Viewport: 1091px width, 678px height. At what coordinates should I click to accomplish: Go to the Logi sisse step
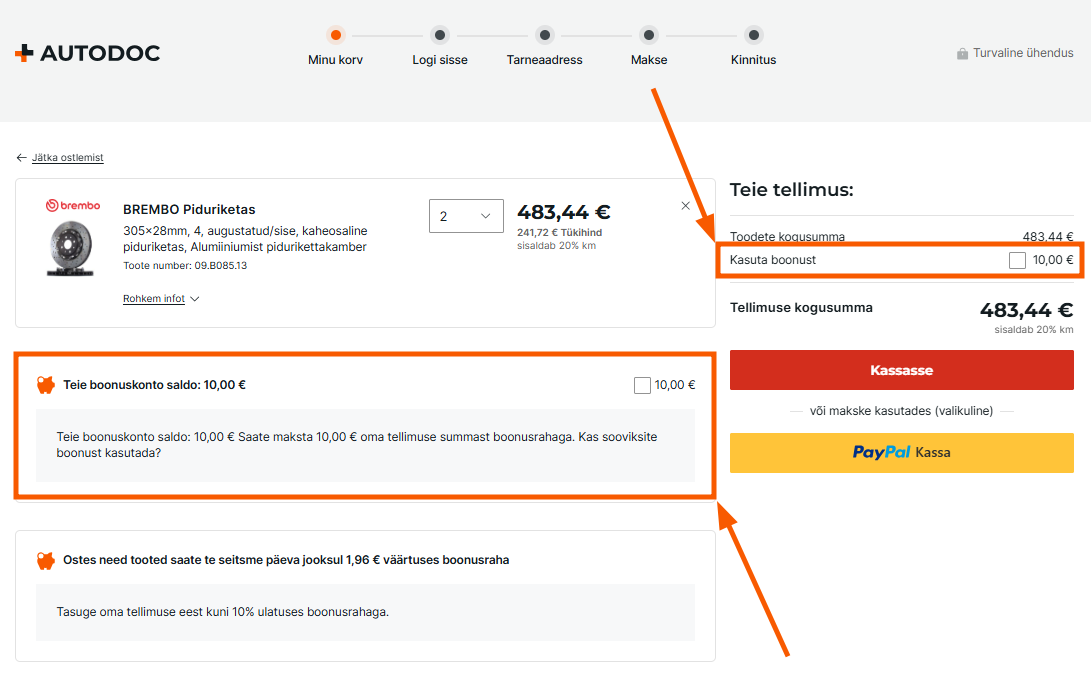point(440,35)
